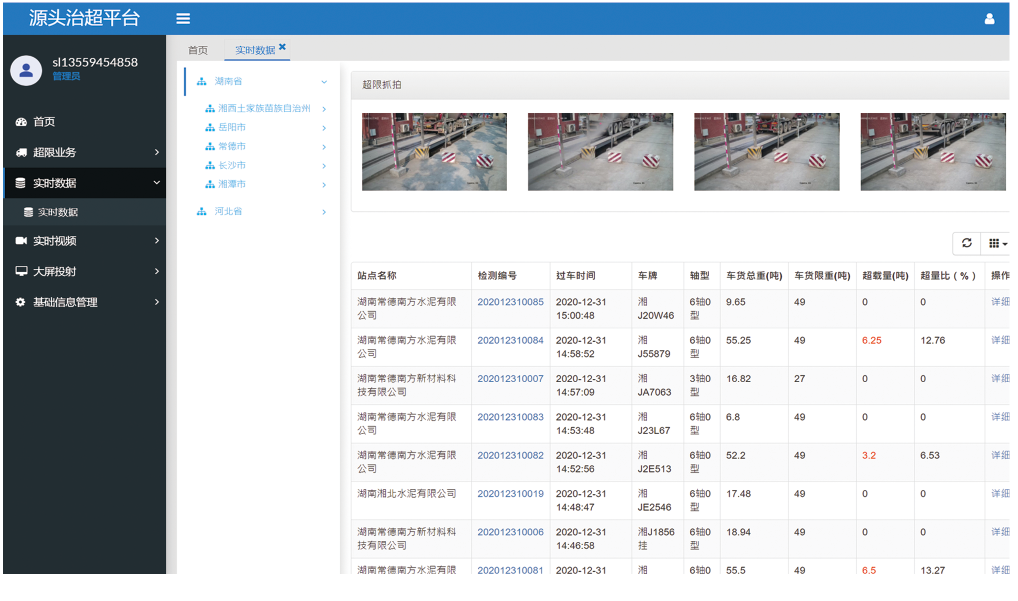Open detection record 202012310083
The width and height of the screenshot is (1018, 601).
coord(510,417)
